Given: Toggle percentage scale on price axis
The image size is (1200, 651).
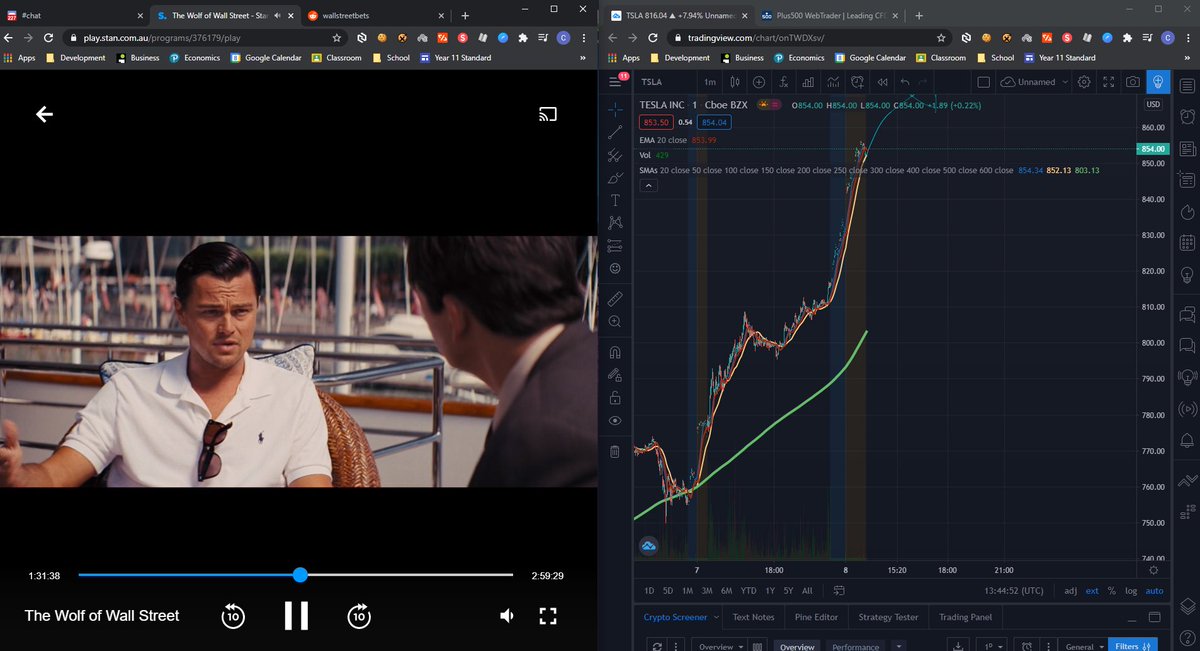Looking at the screenshot, I should click(1111, 590).
